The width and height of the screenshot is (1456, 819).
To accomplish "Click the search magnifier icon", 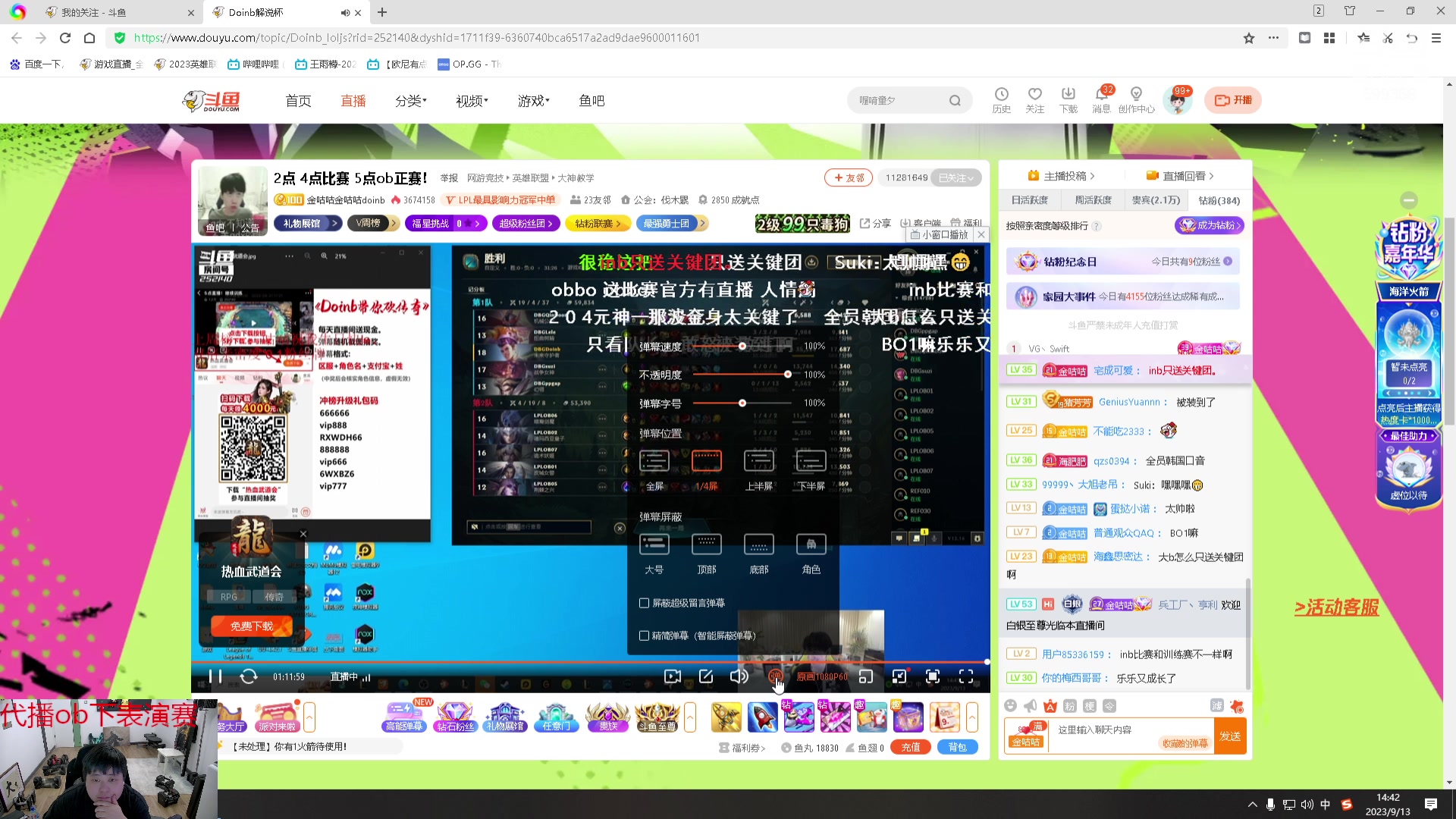I will (x=955, y=100).
